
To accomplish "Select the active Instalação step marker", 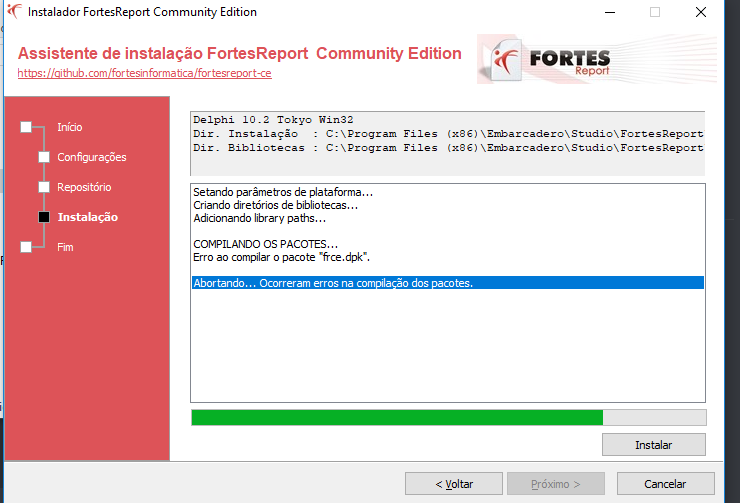I will [x=44, y=217].
